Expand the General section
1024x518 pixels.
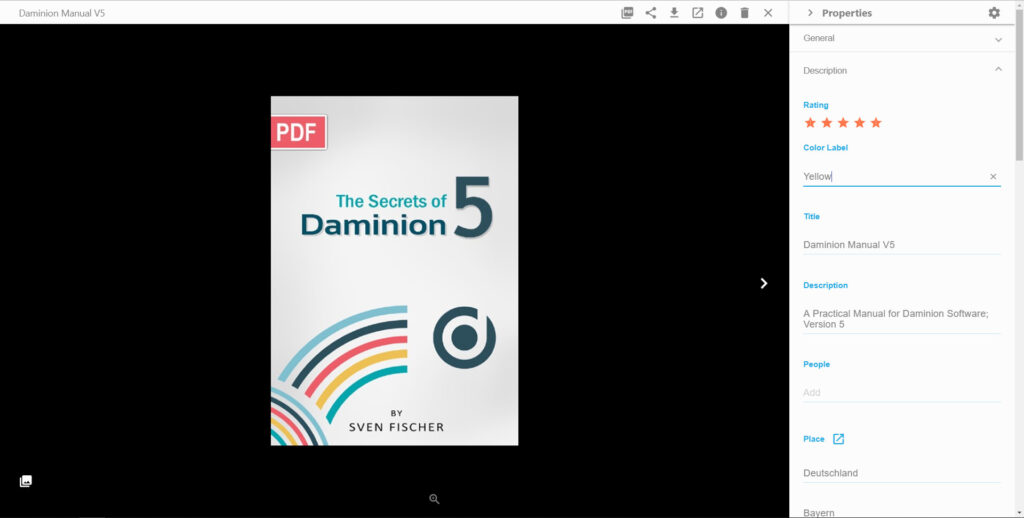998,39
